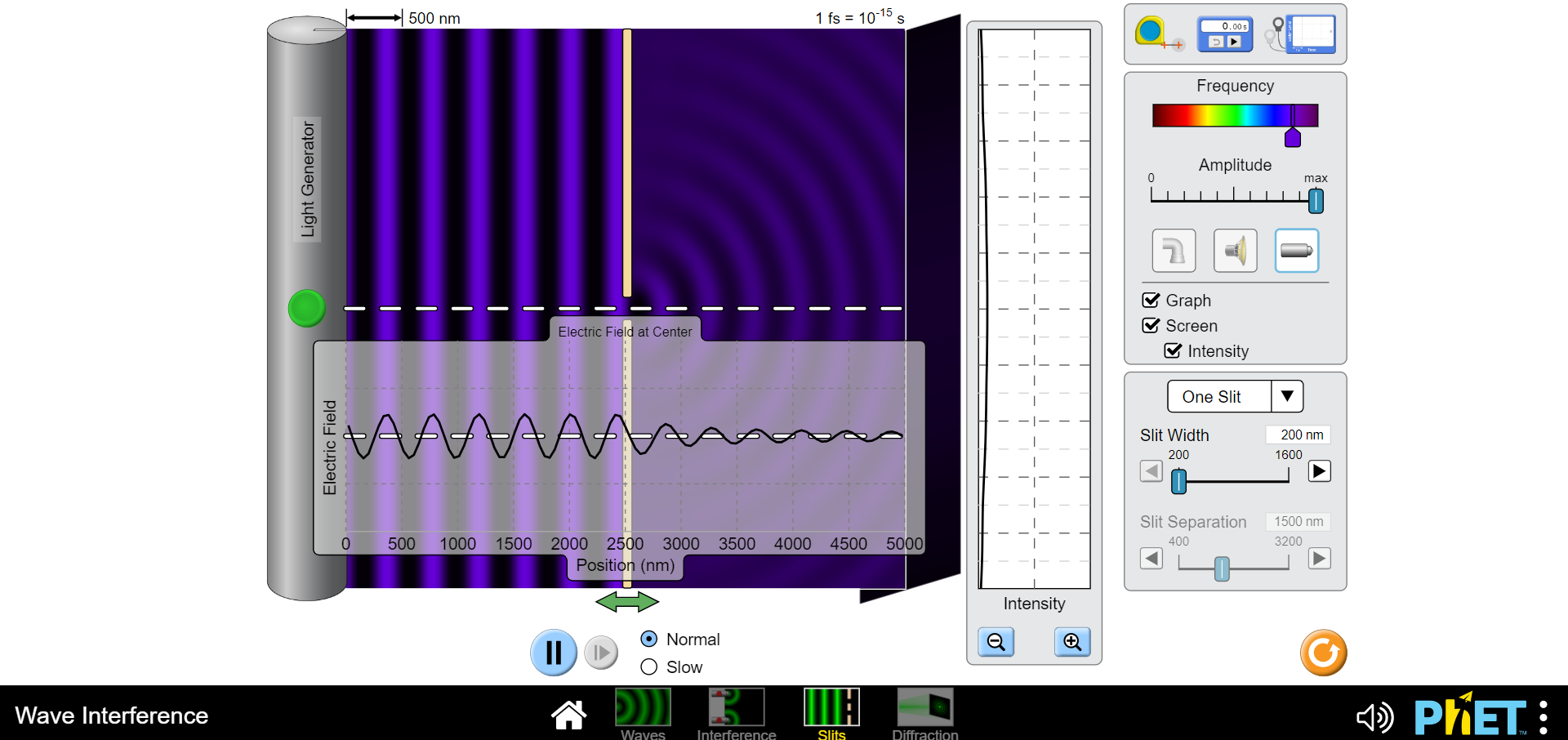Image resolution: width=1568 pixels, height=740 pixels.
Task: Zoom out on the Intensity graph
Action: click(996, 642)
